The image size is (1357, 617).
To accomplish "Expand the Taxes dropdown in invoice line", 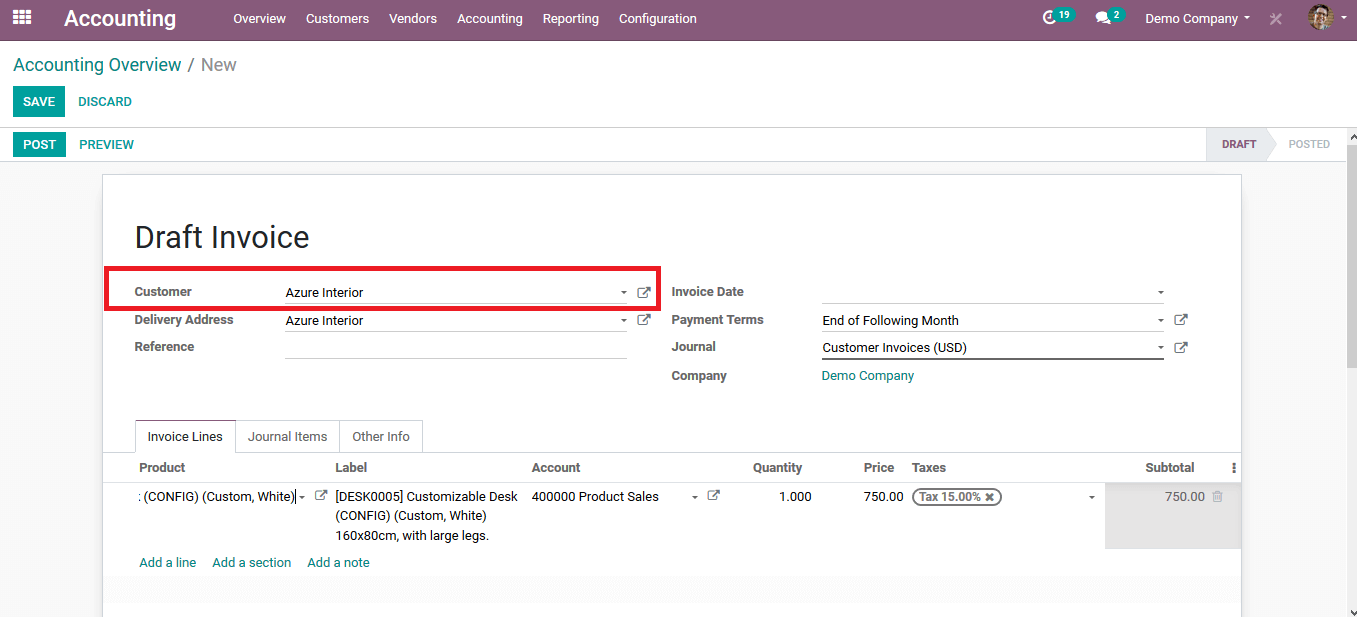I will pos(1092,497).
